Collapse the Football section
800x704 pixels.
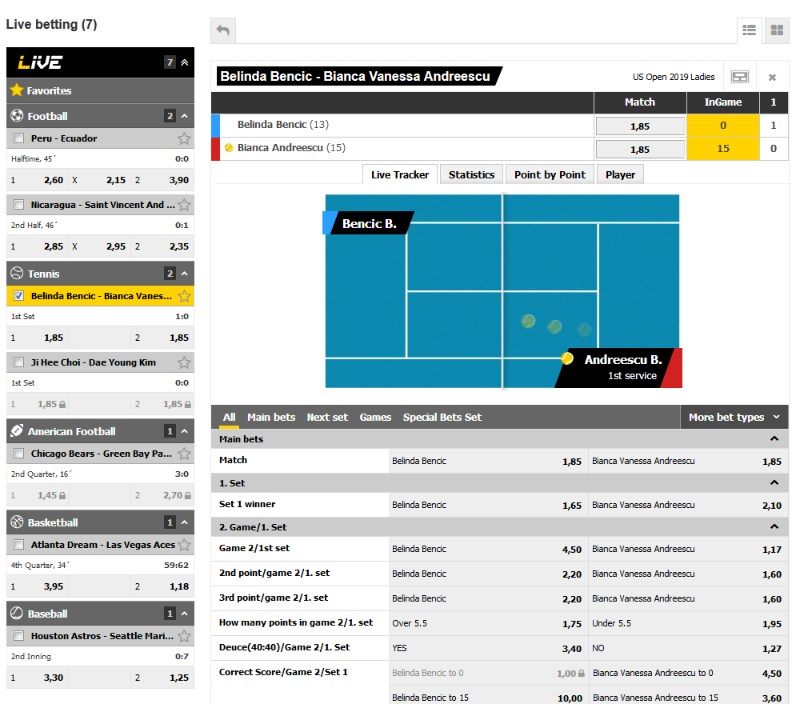(185, 116)
